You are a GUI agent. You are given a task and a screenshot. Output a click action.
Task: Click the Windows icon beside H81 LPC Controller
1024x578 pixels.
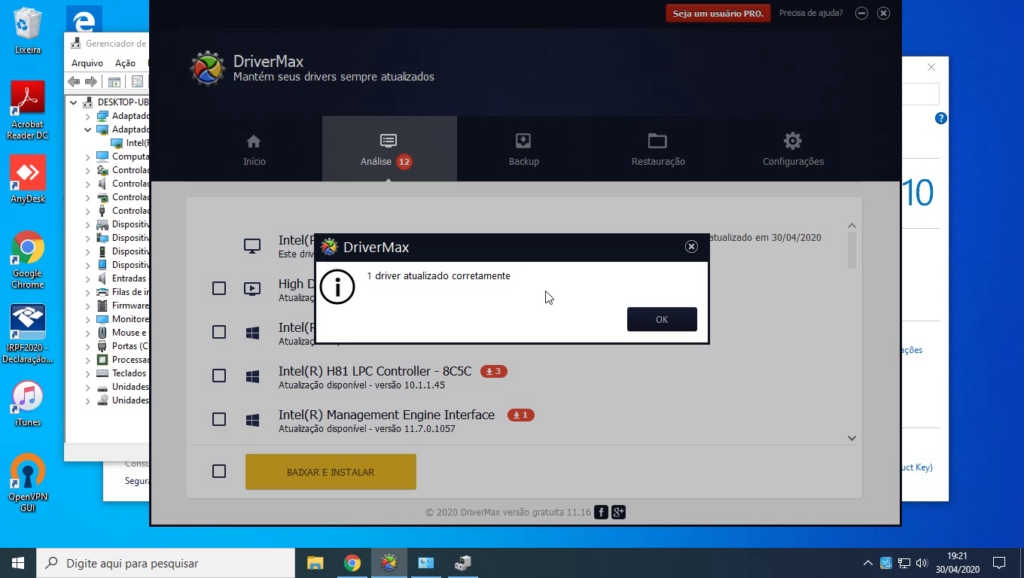point(252,376)
